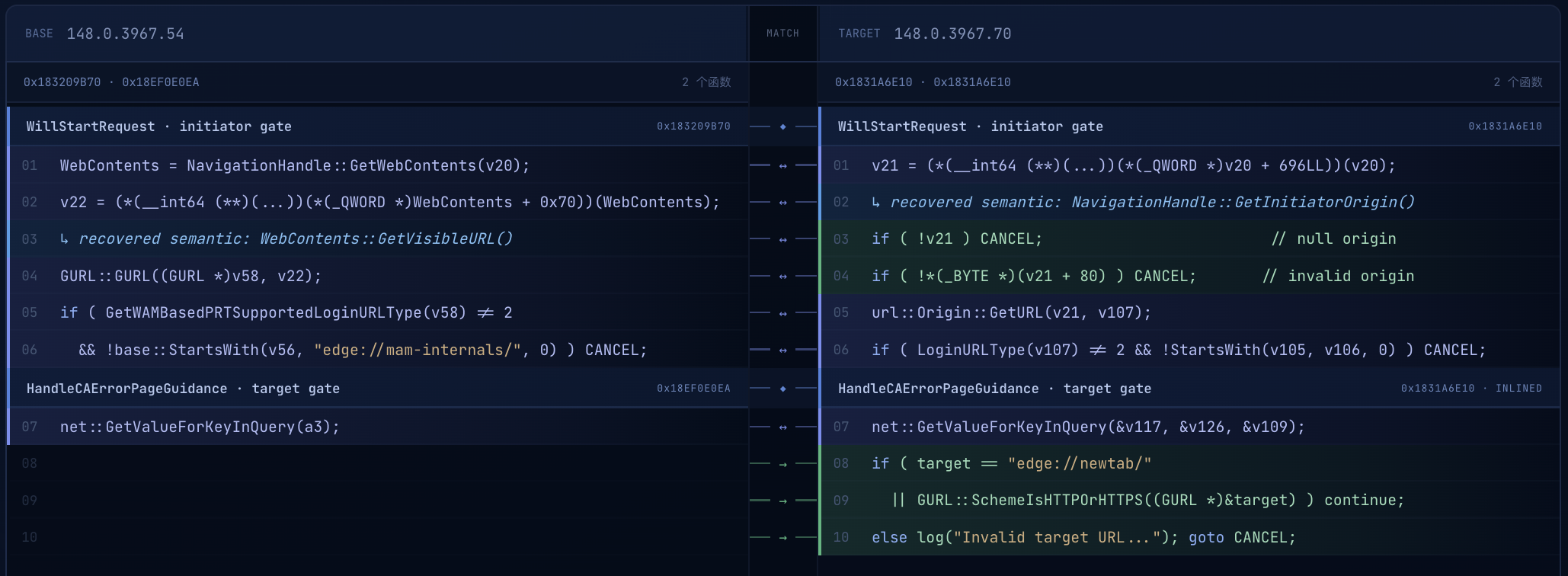The height and width of the screenshot is (576, 1568).
Task: Click the TARGET version 148.0.3967.70
Action: click(952, 34)
